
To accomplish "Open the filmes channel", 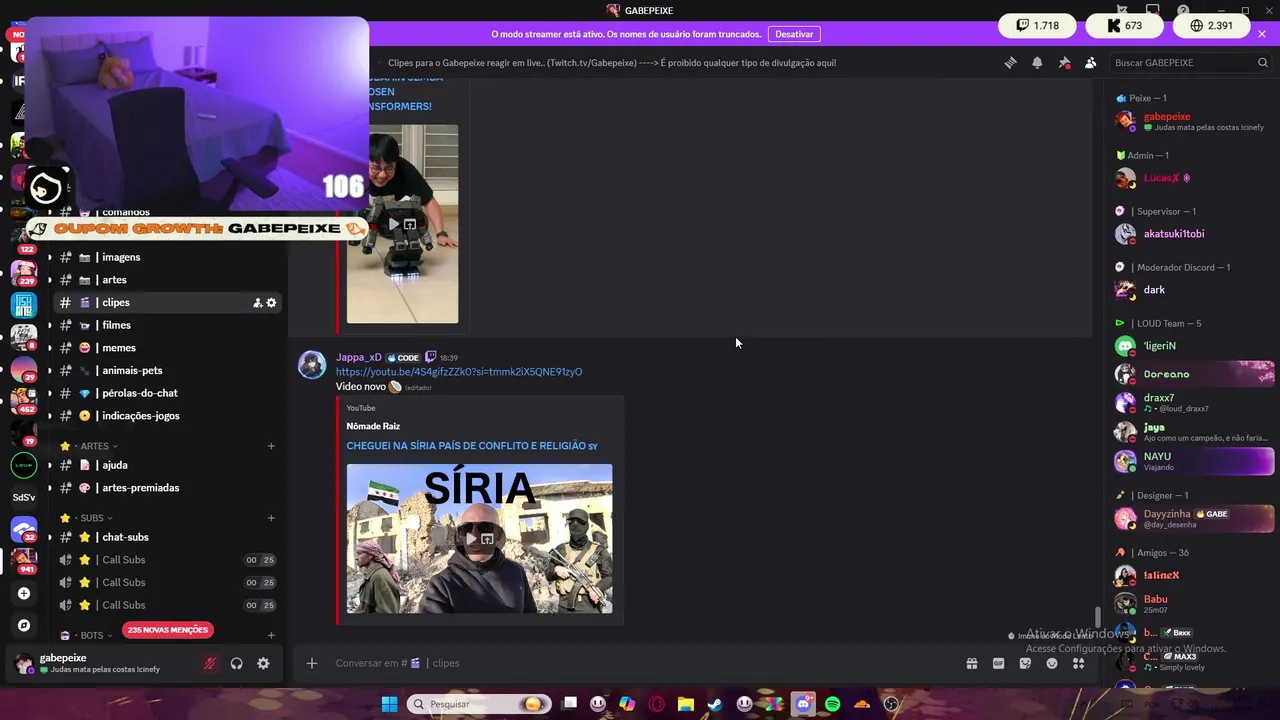I will point(165,325).
